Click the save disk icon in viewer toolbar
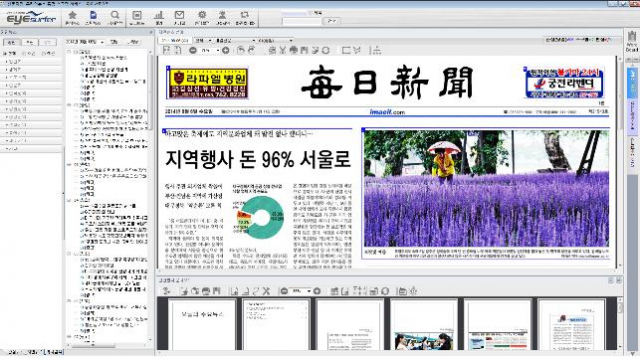Image resolution: width=640 pixels, height=360 pixels. click(x=304, y=50)
